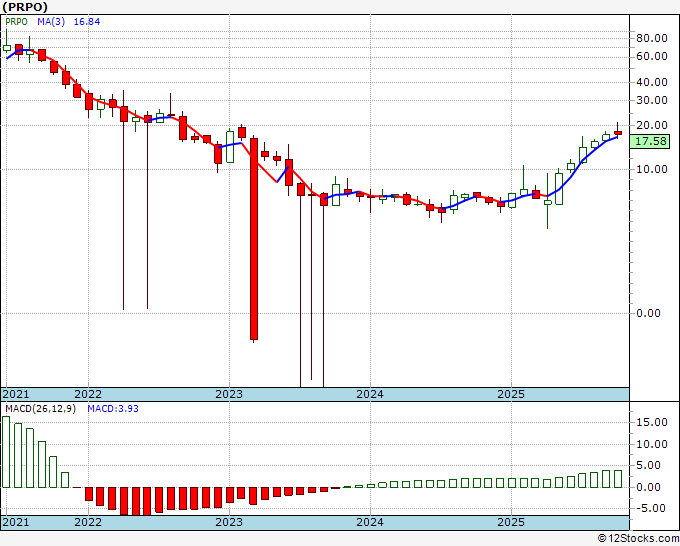680x546 pixels.
Task: Click the tallest green MACD bar in 2021
Action: click(6, 452)
